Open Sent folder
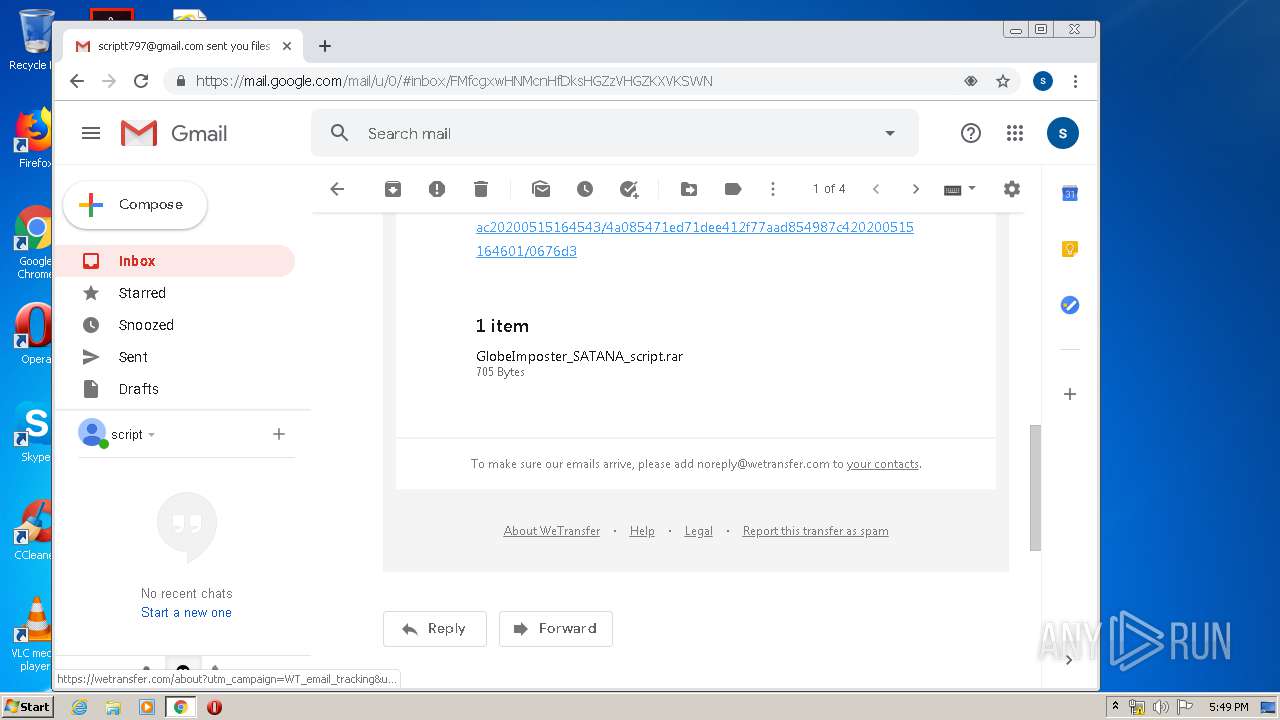 point(174,357)
